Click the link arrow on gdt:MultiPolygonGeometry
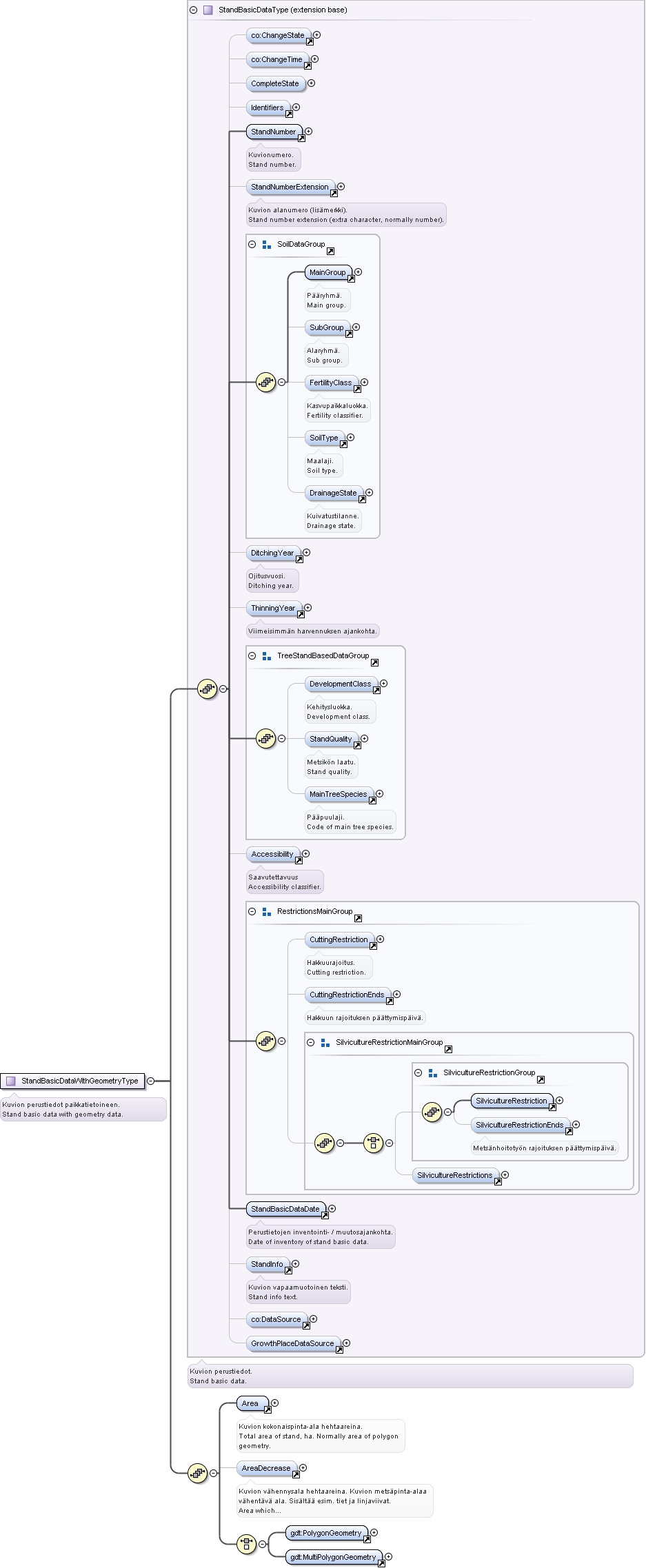The height and width of the screenshot is (1568, 646). [381, 1564]
